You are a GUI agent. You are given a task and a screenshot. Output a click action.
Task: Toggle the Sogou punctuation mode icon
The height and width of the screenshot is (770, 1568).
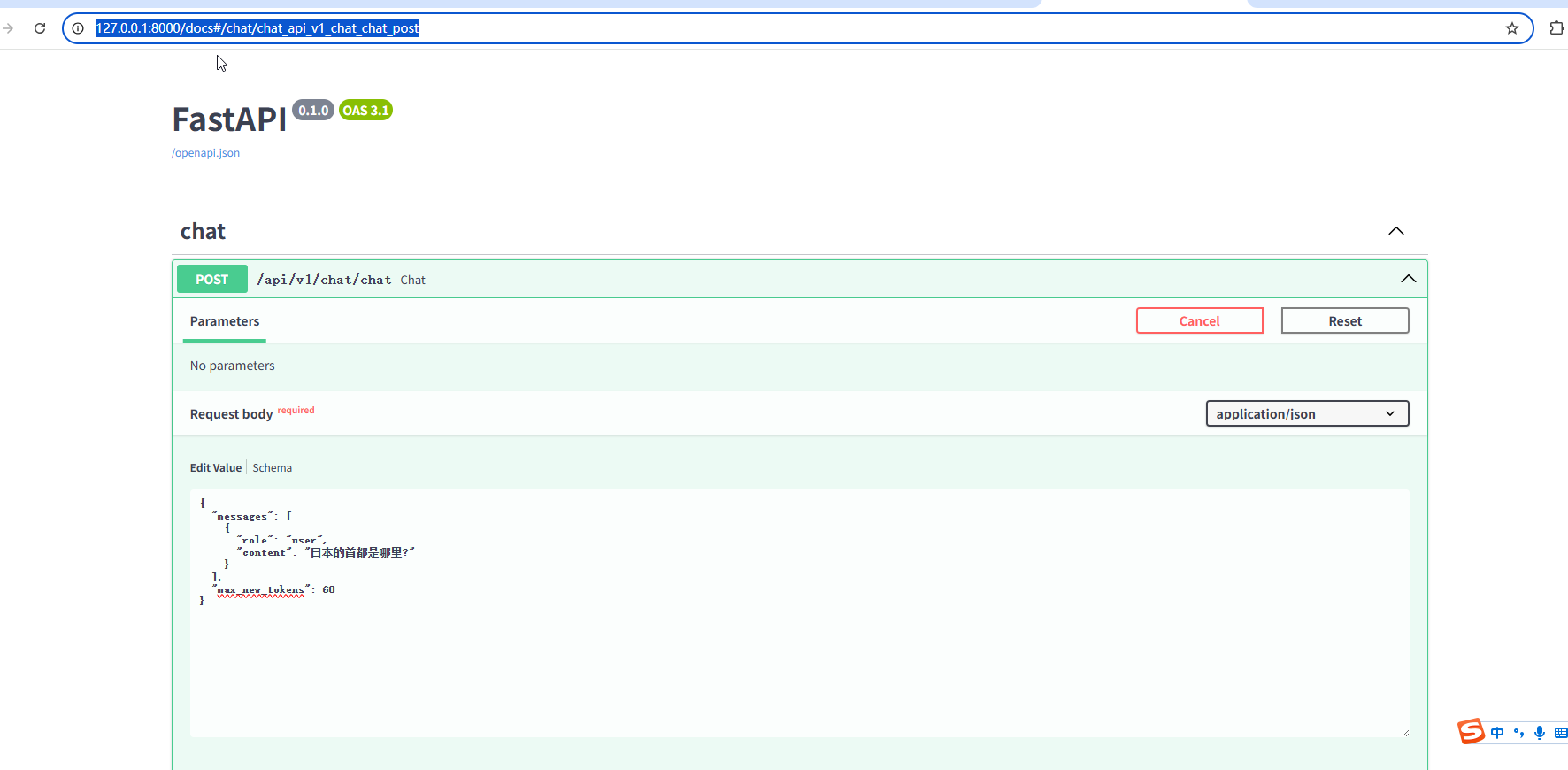click(x=1518, y=733)
